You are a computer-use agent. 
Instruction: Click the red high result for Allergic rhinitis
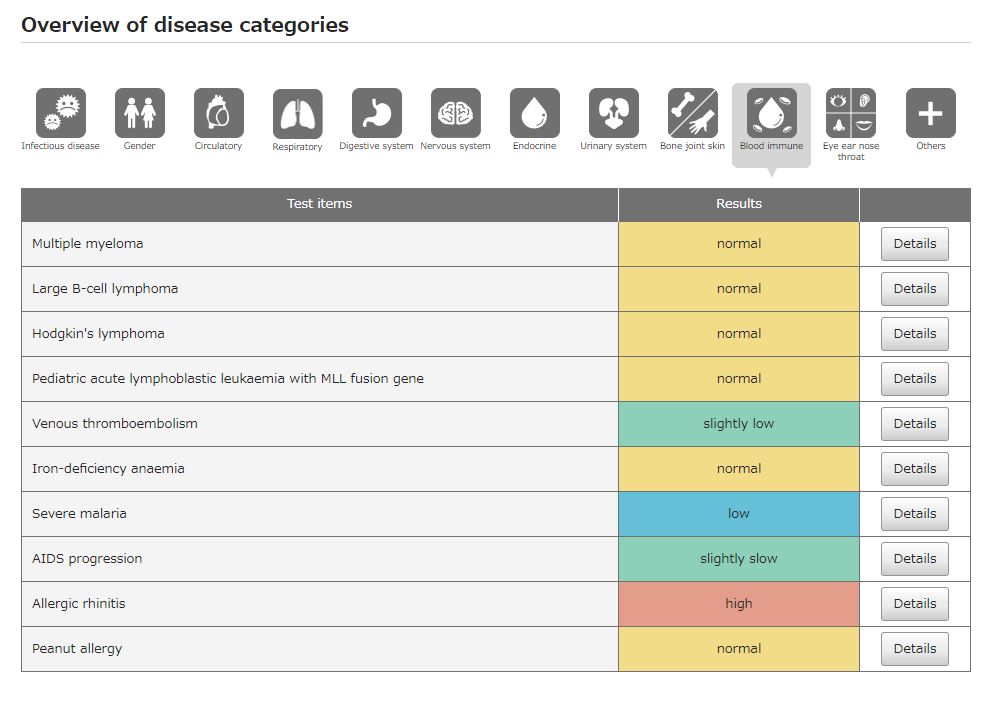pyautogui.click(x=738, y=603)
